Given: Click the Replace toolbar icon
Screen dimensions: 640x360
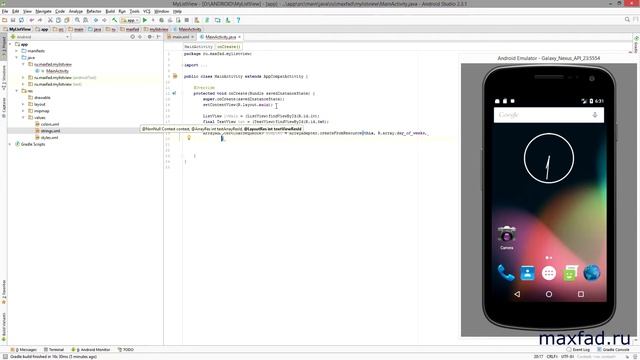Looking at the screenshot, I should (85, 20).
